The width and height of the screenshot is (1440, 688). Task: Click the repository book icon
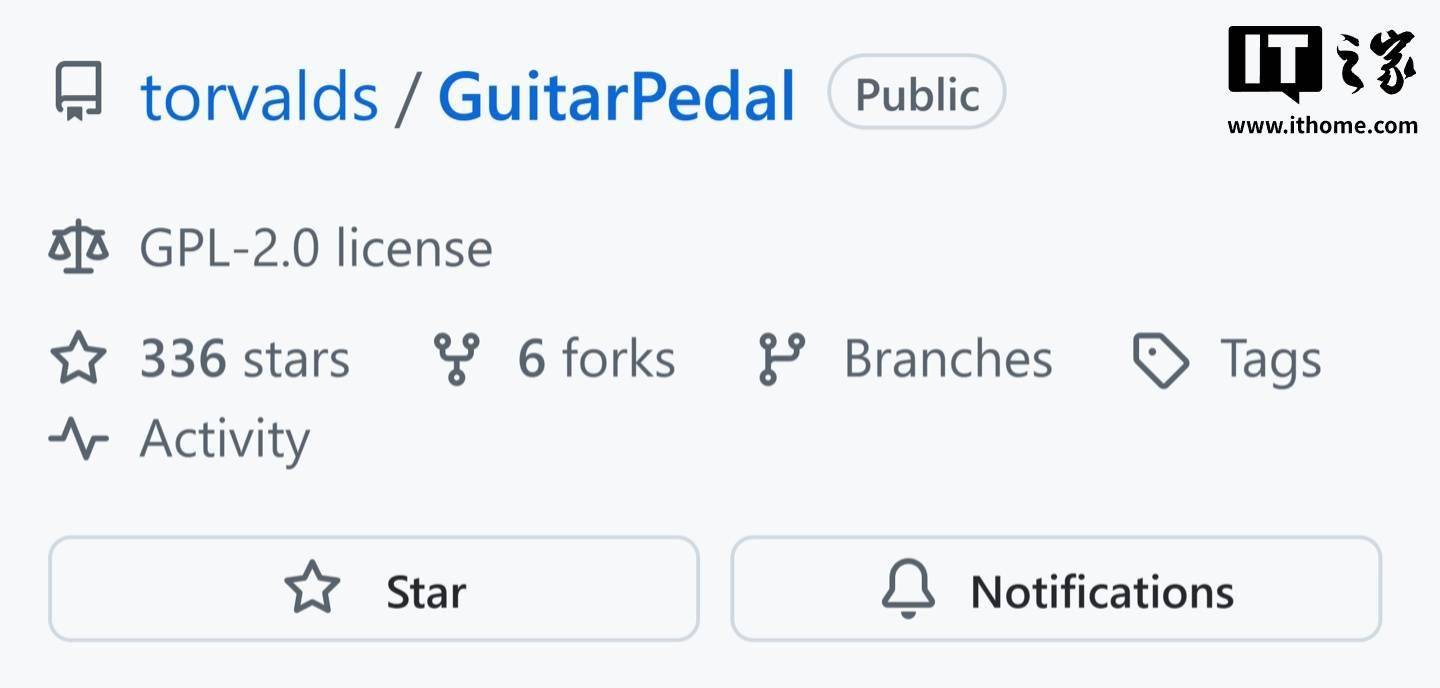(77, 92)
